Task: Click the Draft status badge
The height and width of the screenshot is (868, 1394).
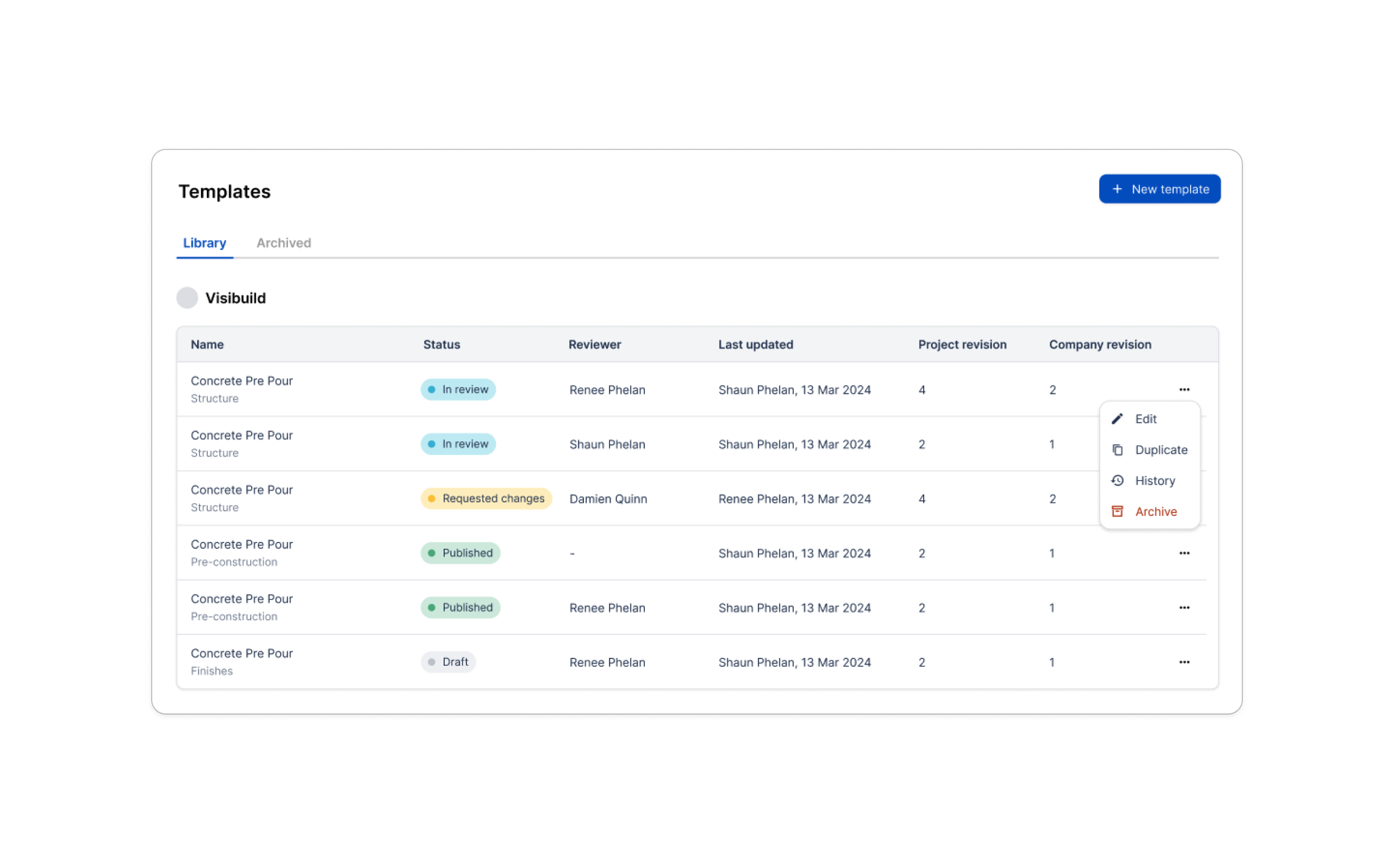Action: pyautogui.click(x=448, y=662)
